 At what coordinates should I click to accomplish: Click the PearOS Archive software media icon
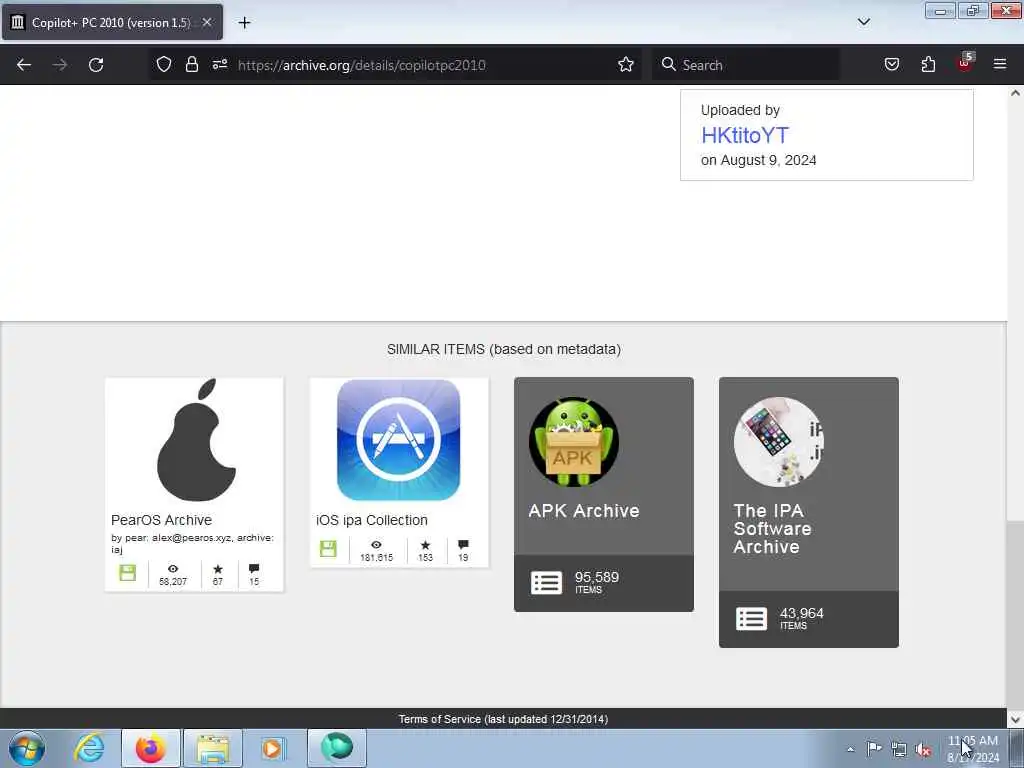click(x=127, y=573)
